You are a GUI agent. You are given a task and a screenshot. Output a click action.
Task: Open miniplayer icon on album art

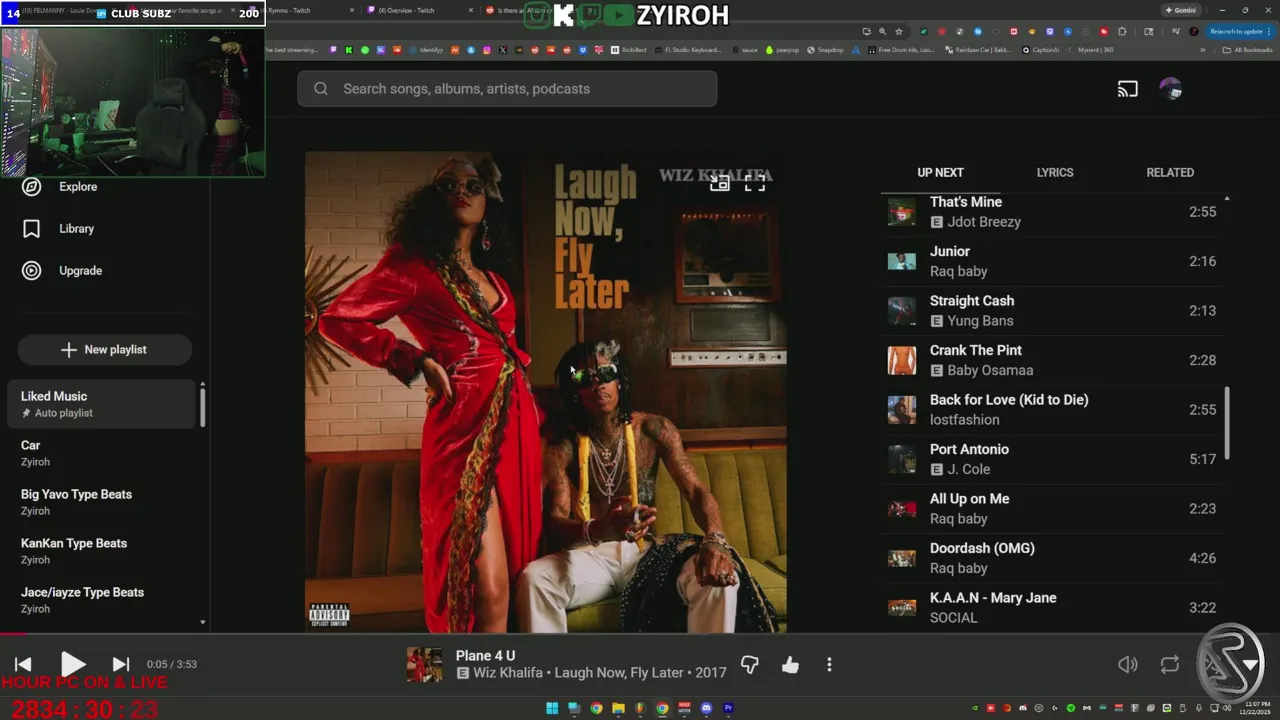point(720,183)
